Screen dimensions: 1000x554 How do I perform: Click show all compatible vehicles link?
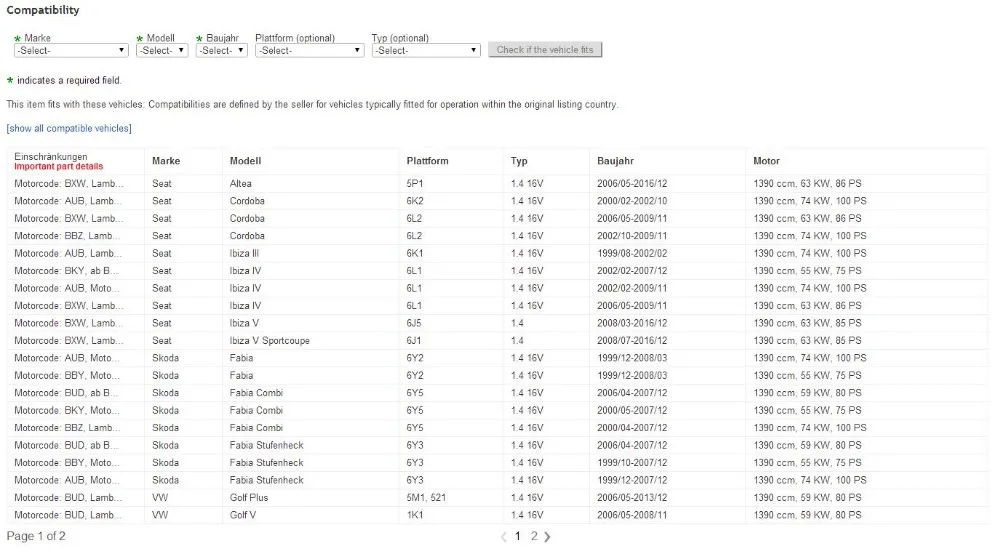click(69, 128)
